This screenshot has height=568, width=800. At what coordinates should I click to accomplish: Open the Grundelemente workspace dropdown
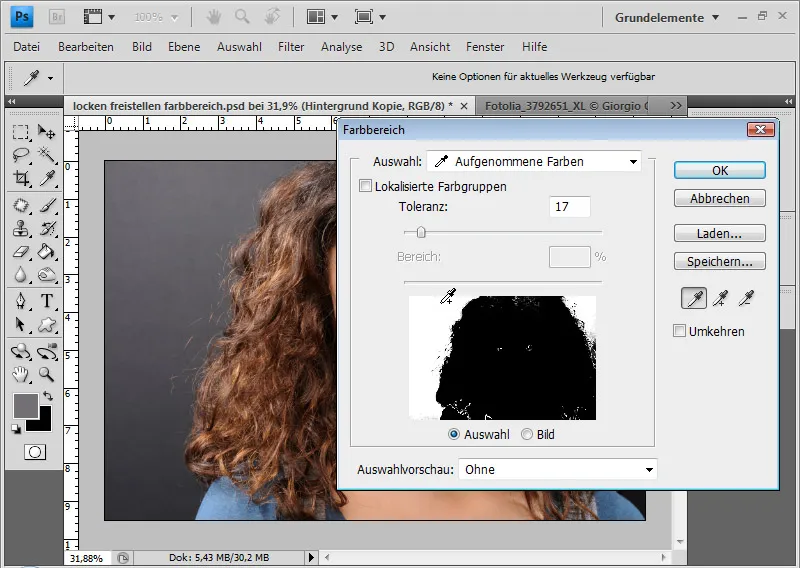coord(666,17)
